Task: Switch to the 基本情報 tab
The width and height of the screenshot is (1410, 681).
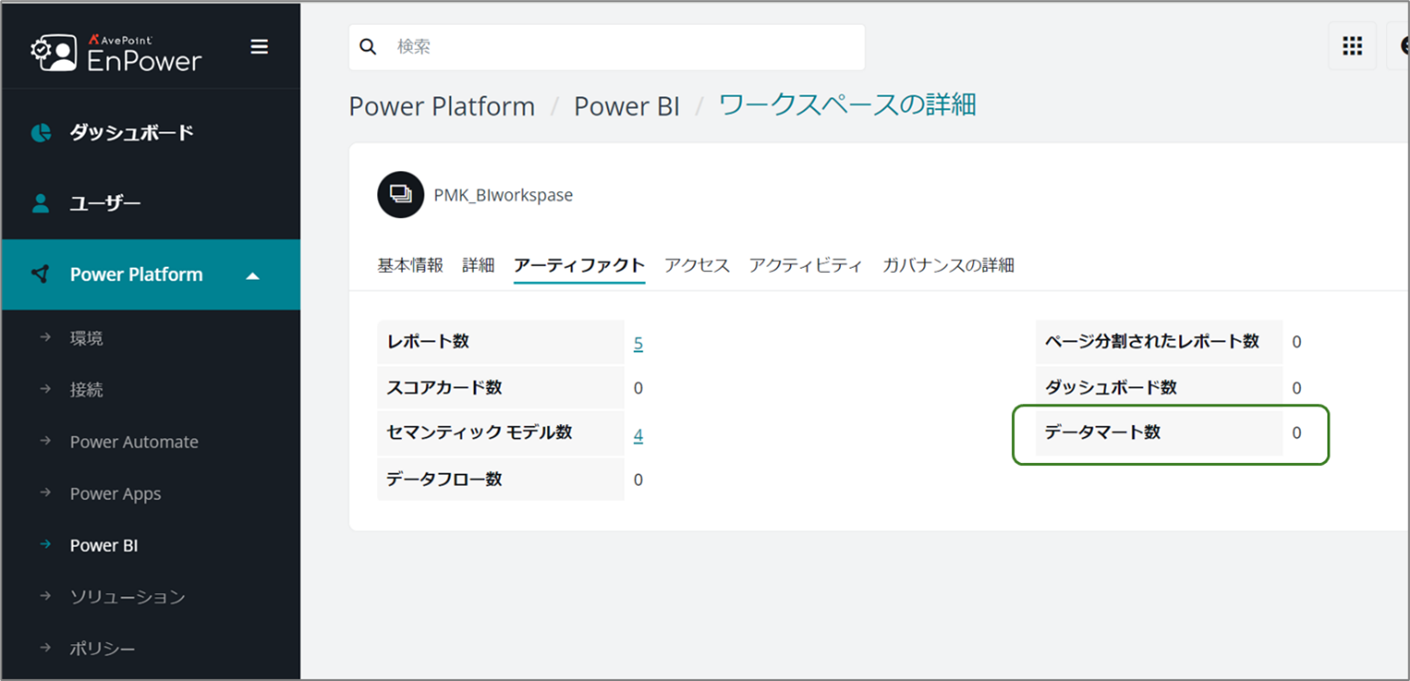Action: (410, 265)
